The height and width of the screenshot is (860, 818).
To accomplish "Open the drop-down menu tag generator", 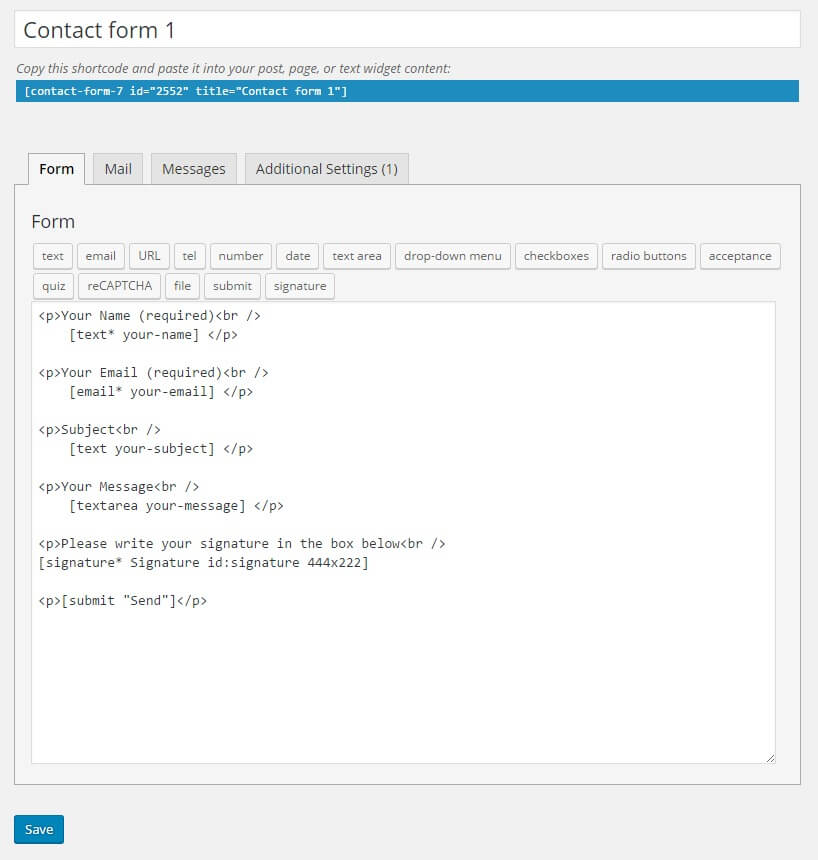I will pos(452,256).
